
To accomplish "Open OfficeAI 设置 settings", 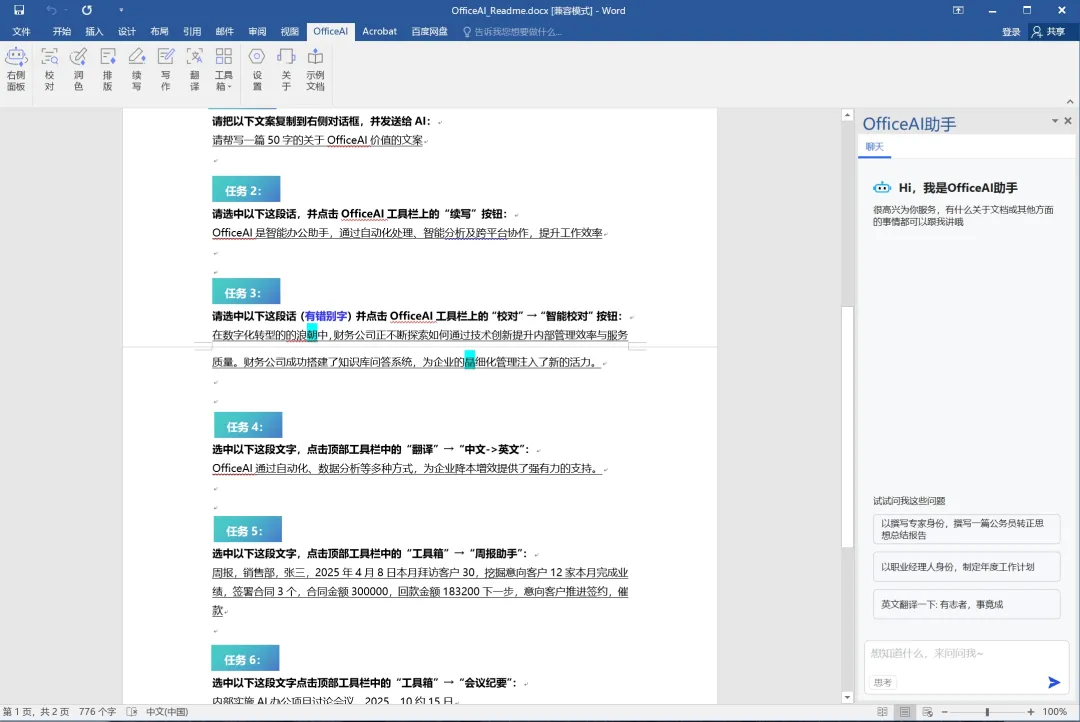I will click(257, 69).
